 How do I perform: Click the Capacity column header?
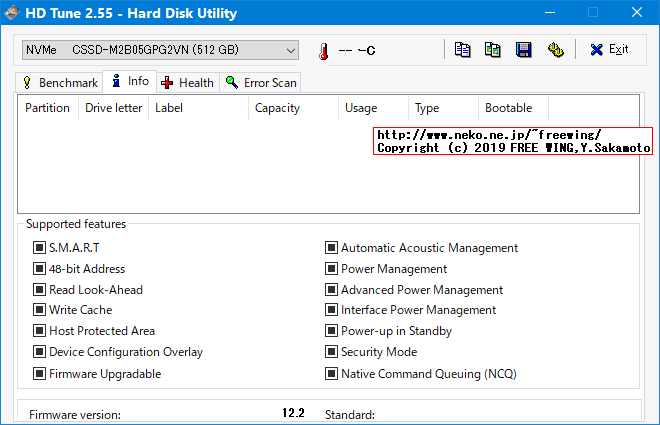point(277,108)
